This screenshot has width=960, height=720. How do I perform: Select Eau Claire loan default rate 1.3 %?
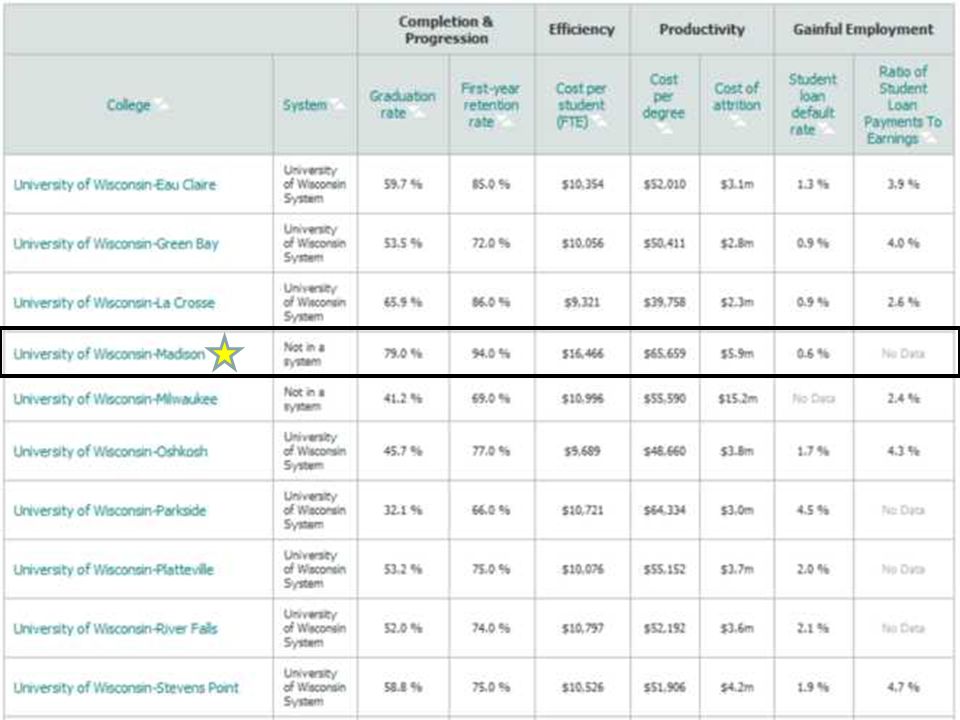(812, 184)
